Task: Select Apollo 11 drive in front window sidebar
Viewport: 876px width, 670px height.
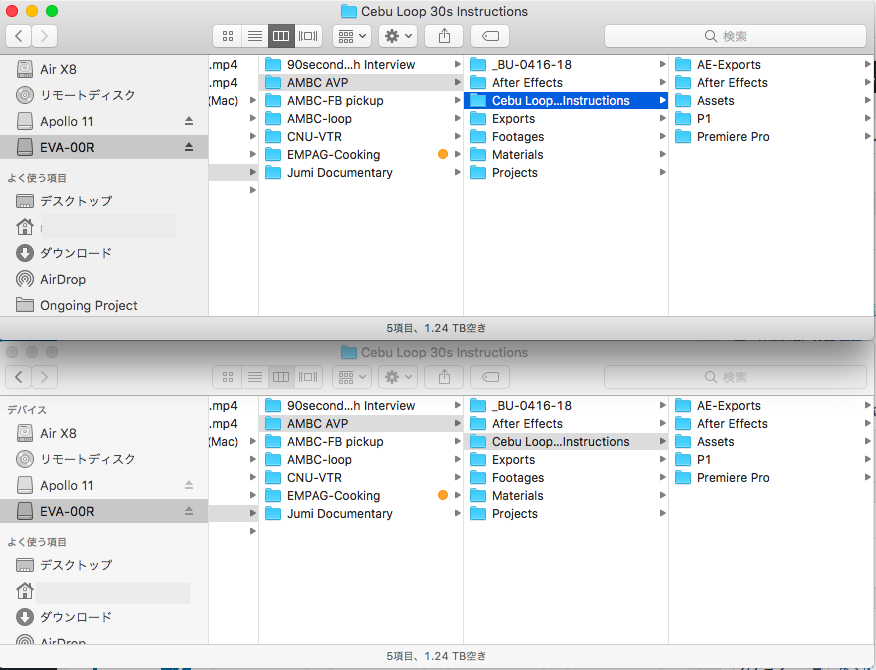Action: 104,121
